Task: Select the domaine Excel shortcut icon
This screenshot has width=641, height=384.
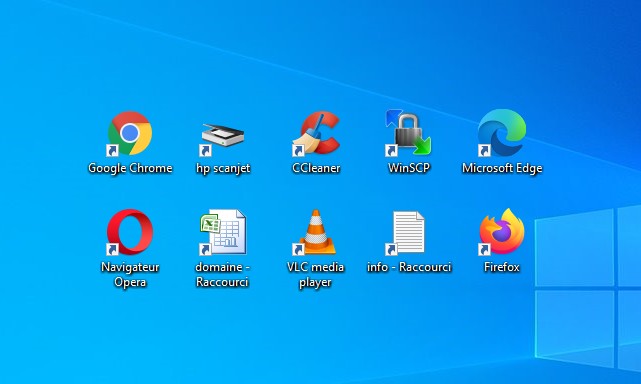Action: point(223,232)
